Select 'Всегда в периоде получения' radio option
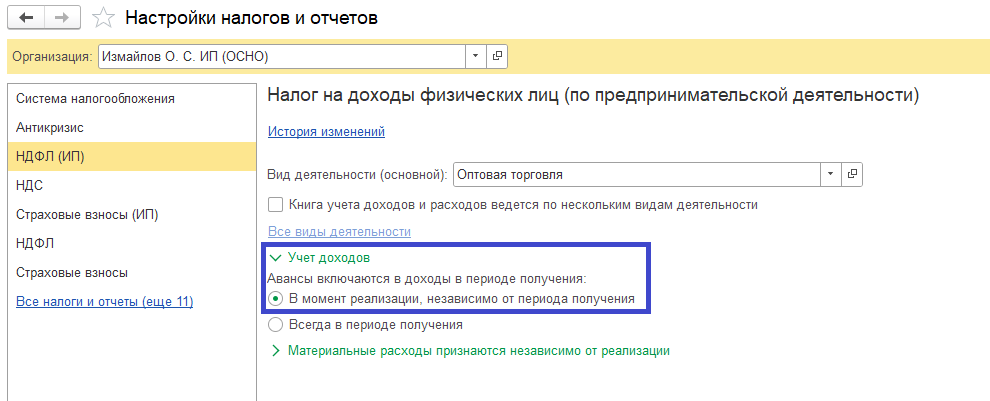990x401 pixels. [x=276, y=325]
